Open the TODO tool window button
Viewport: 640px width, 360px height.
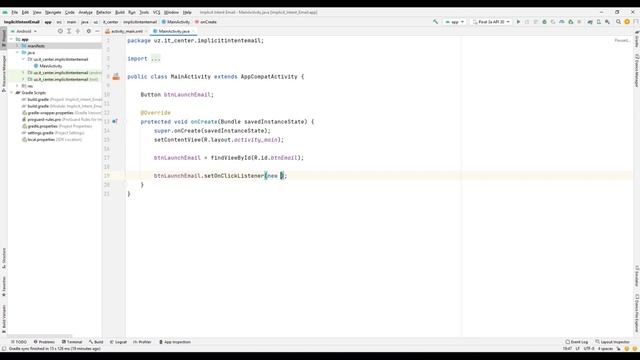[x=19, y=342]
